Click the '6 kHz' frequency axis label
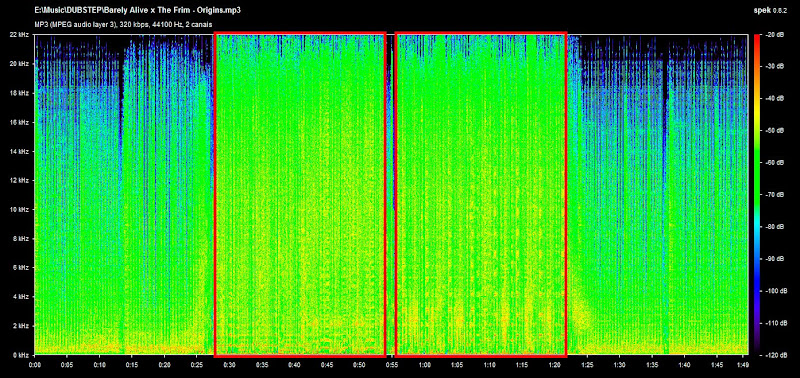This screenshot has height=378, width=800. click(x=22, y=267)
